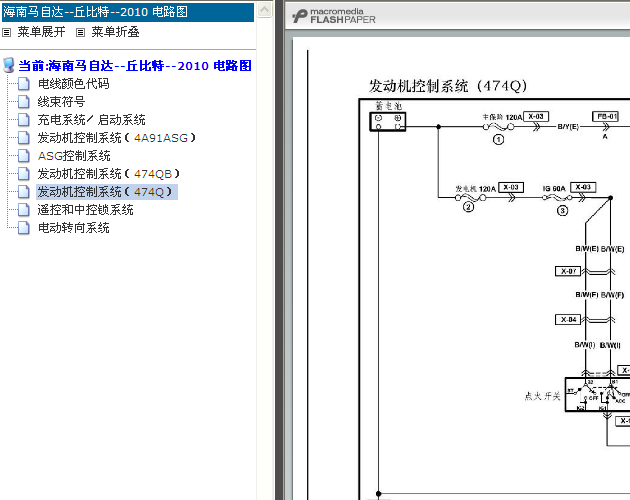The height and width of the screenshot is (500, 630).
Task: Click the FB-01 connector label
Action: coord(605,117)
